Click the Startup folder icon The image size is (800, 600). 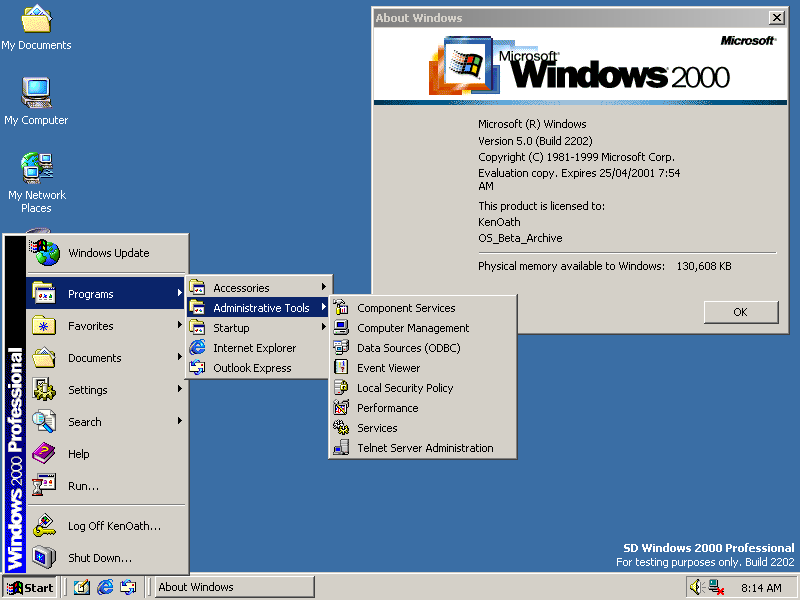197,328
